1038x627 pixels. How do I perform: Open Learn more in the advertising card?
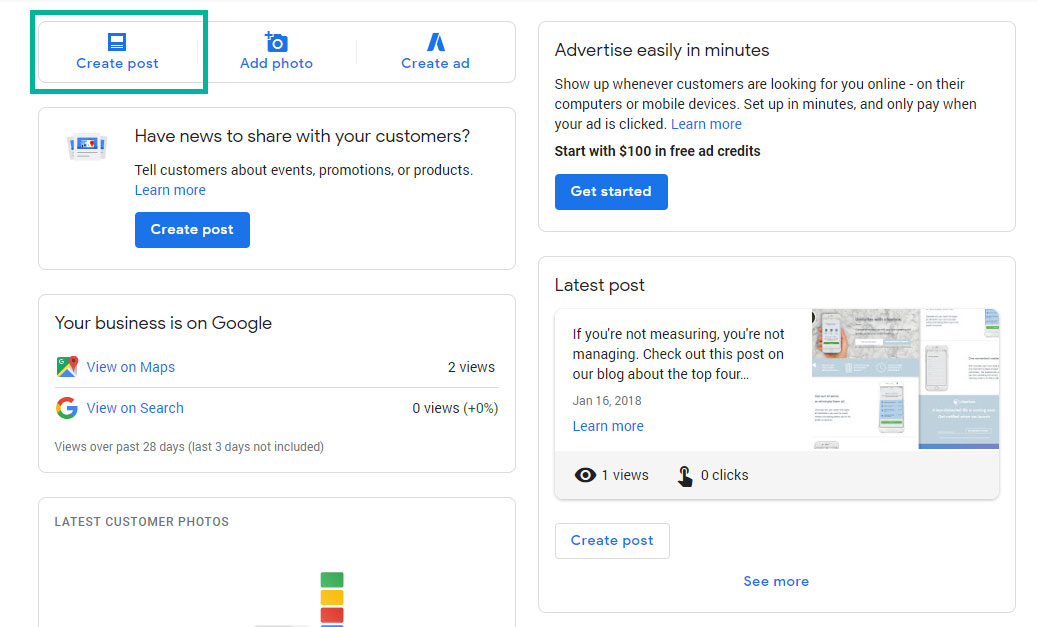click(x=705, y=124)
